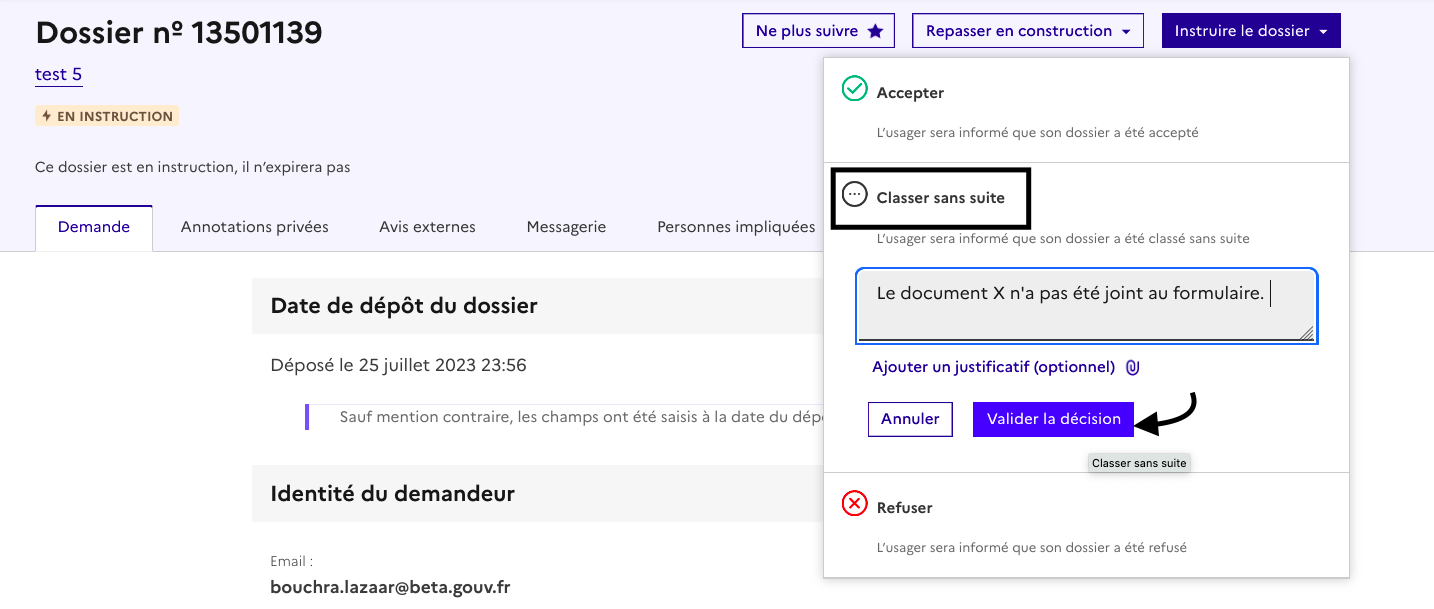Image resolution: width=1434 pixels, height=609 pixels.
Task: Switch to the Annotations privées tab
Action: tap(254, 227)
